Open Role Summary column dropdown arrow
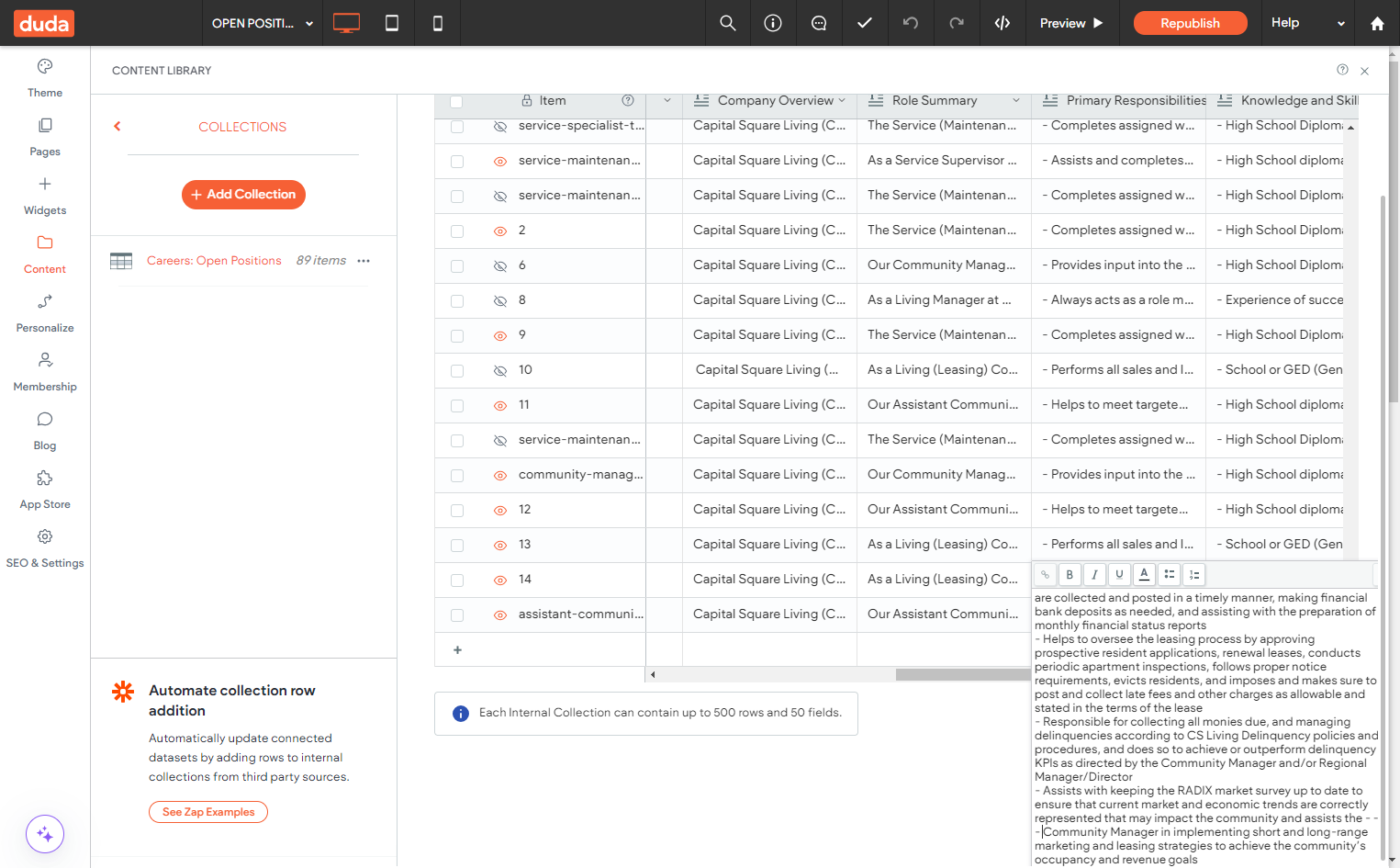The height and width of the screenshot is (868, 1400). [1016, 101]
